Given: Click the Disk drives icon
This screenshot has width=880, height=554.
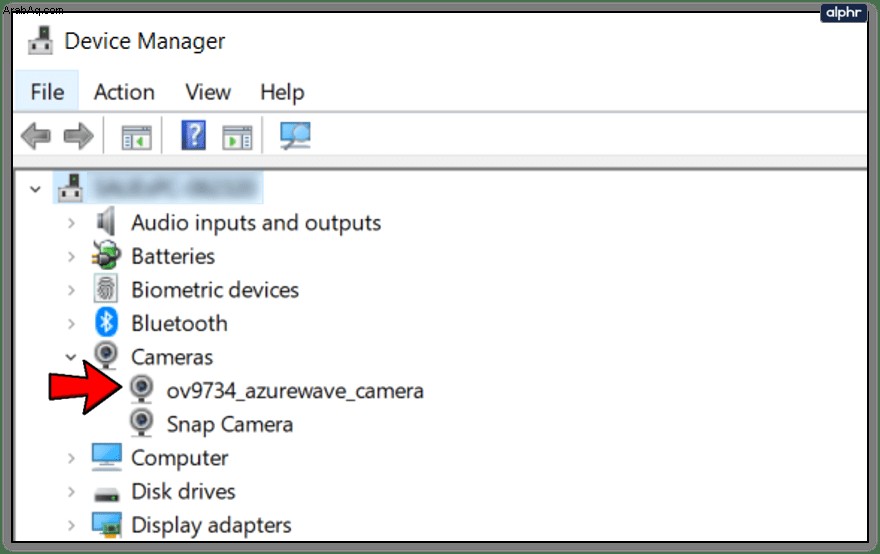Looking at the screenshot, I should point(106,495).
